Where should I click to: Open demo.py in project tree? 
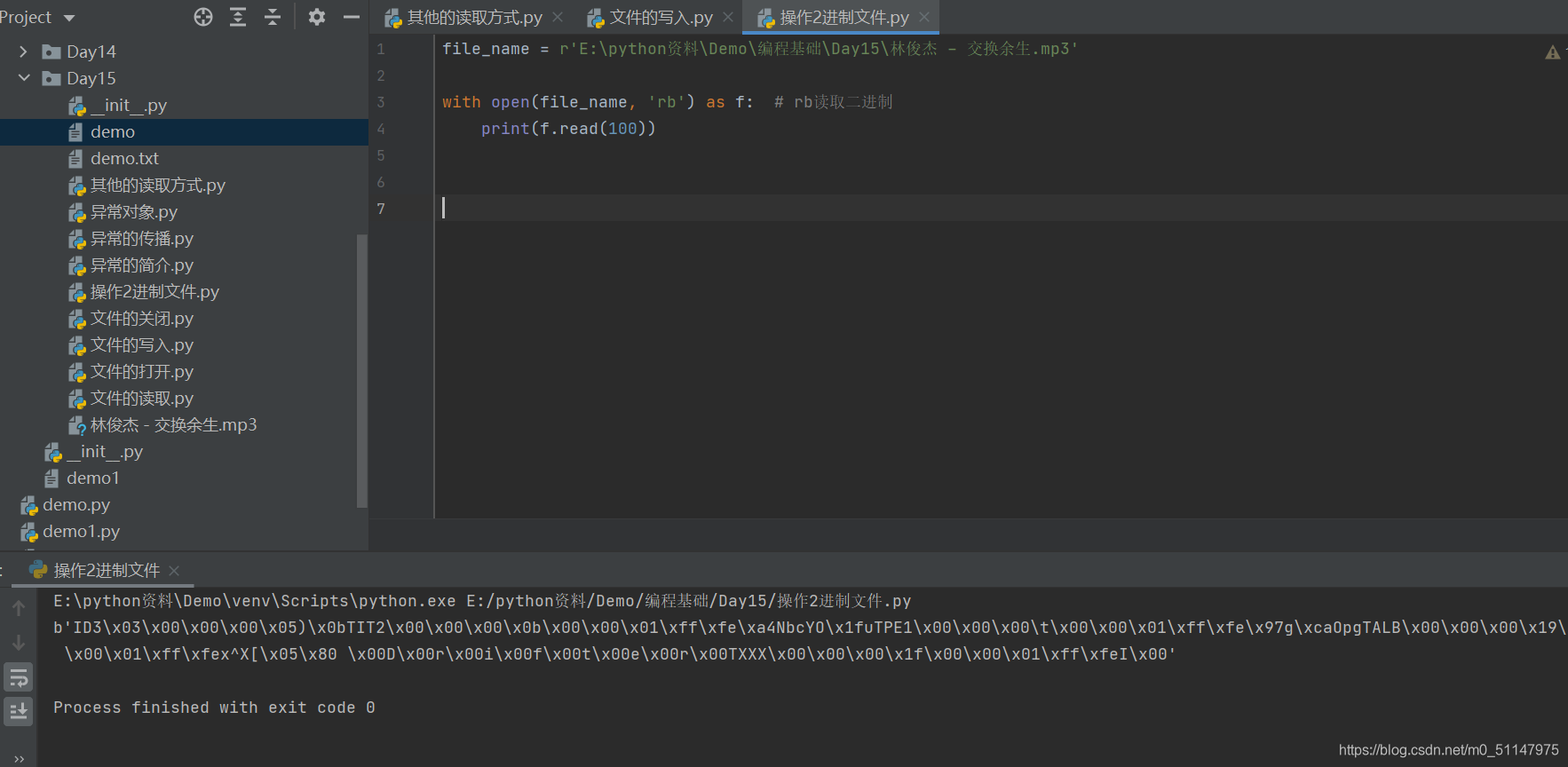[x=66, y=504]
